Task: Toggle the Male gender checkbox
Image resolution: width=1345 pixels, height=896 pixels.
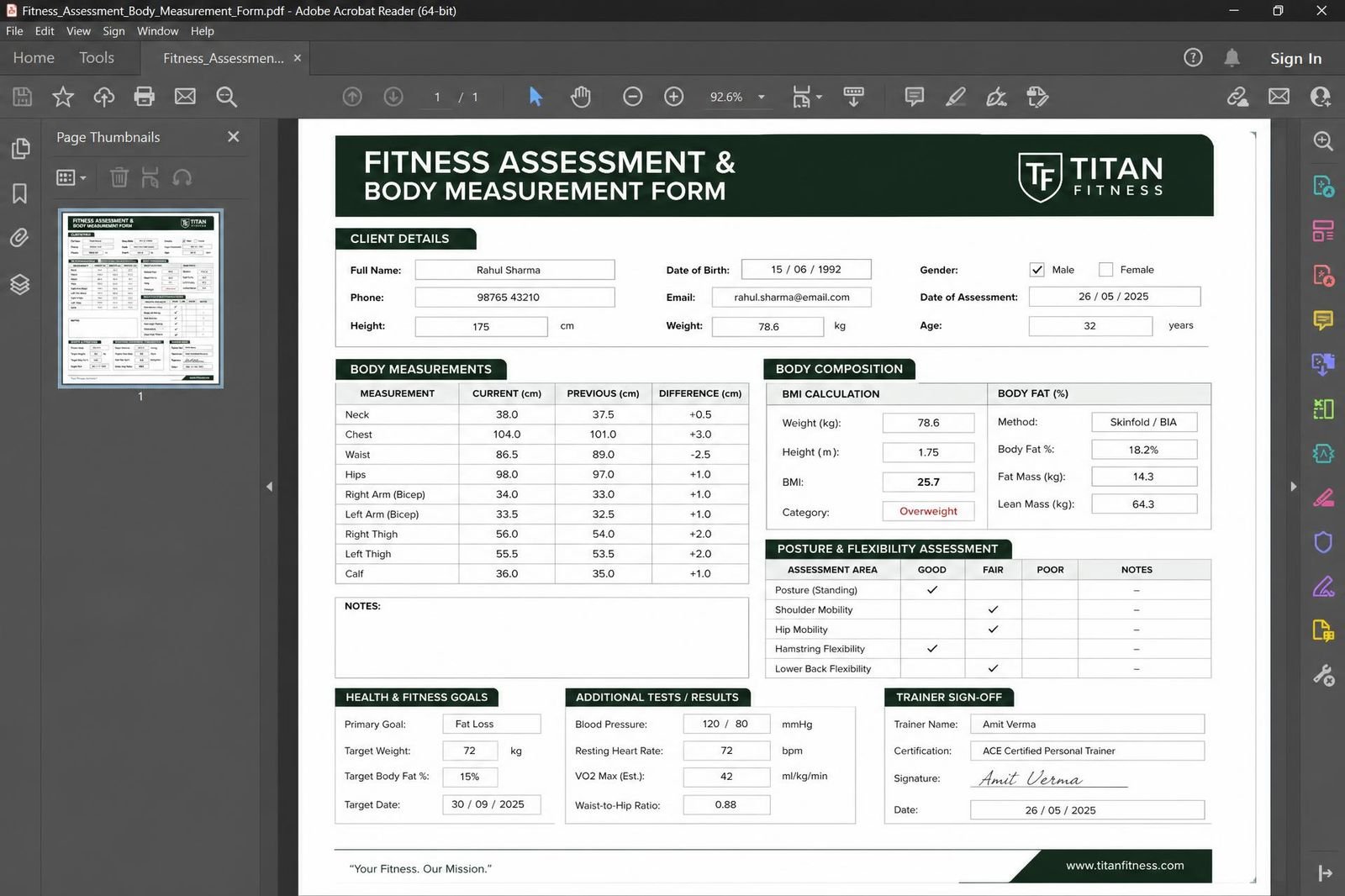Action: pyautogui.click(x=1036, y=270)
